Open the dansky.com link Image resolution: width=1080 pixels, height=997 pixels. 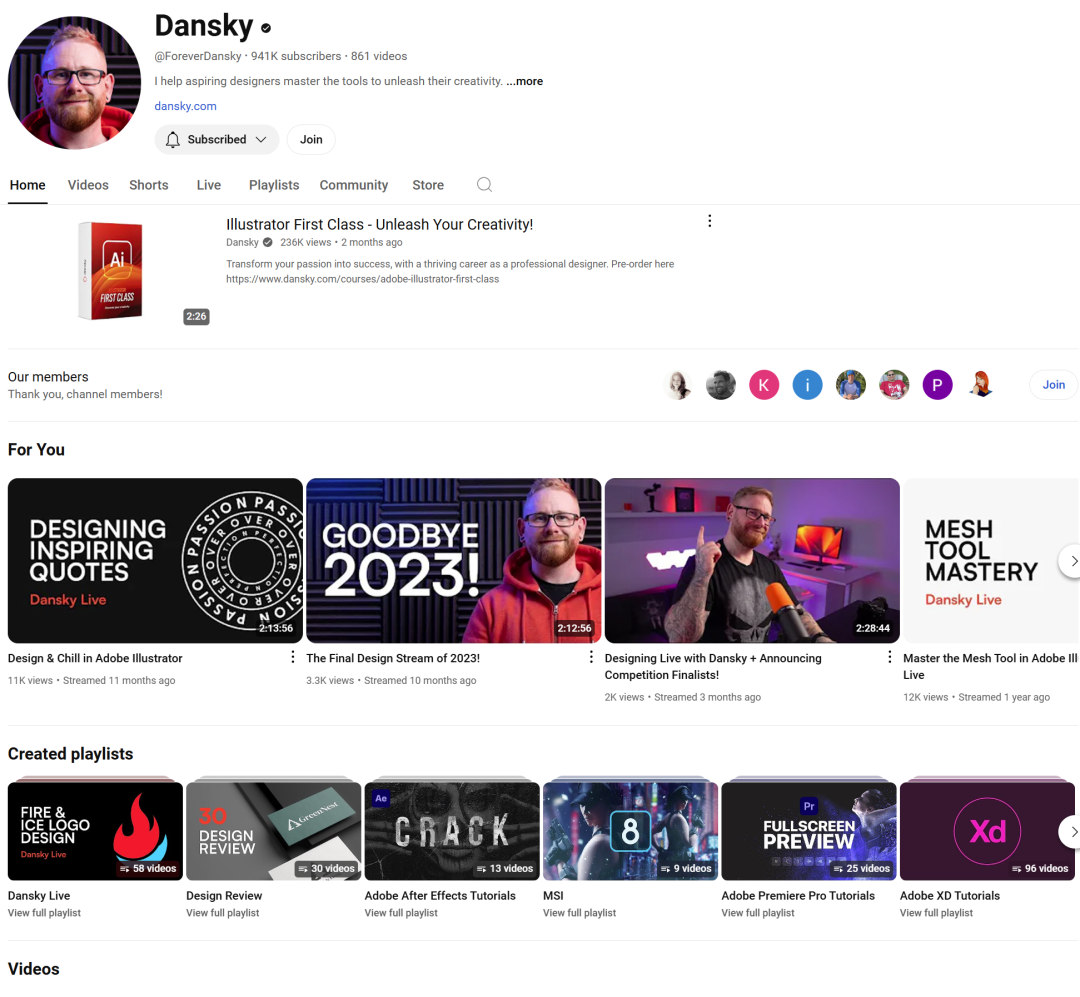point(185,106)
